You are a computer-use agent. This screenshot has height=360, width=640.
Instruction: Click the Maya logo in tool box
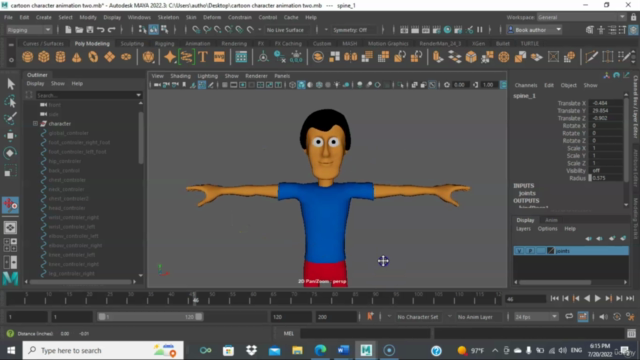click(x=11, y=279)
